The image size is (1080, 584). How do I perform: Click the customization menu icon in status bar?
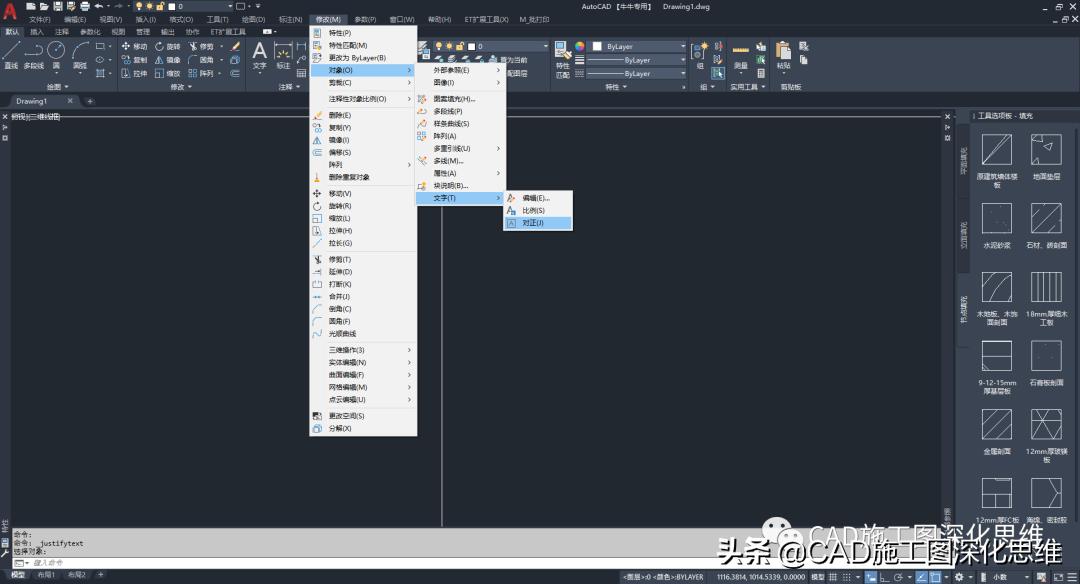1072,576
